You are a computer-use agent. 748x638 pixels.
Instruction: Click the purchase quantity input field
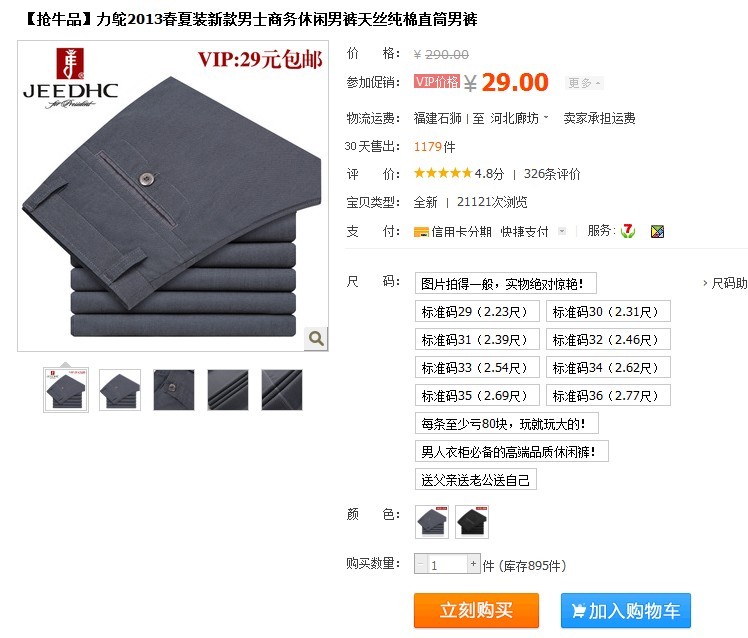[447, 564]
